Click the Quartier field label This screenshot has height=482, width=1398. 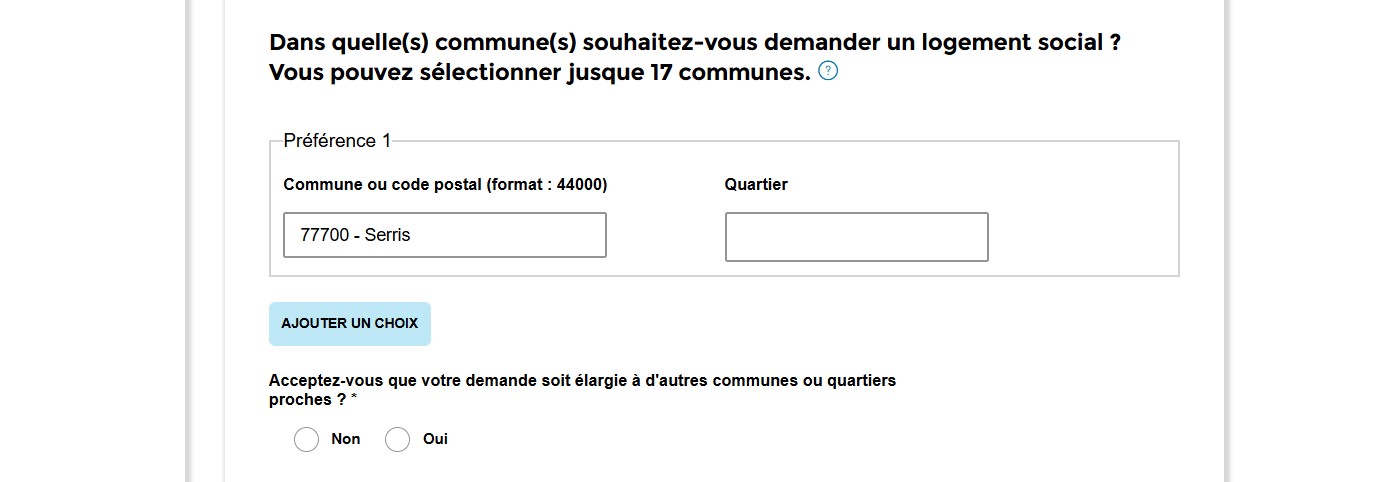pos(756,185)
